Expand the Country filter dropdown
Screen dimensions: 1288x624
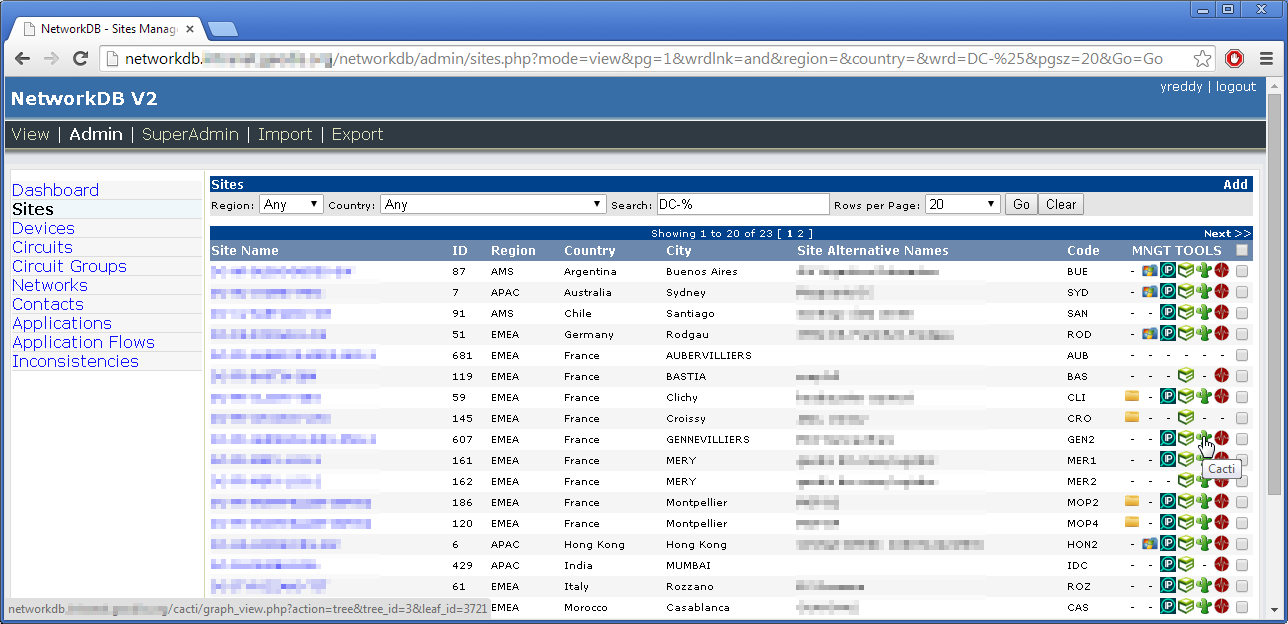pos(493,204)
